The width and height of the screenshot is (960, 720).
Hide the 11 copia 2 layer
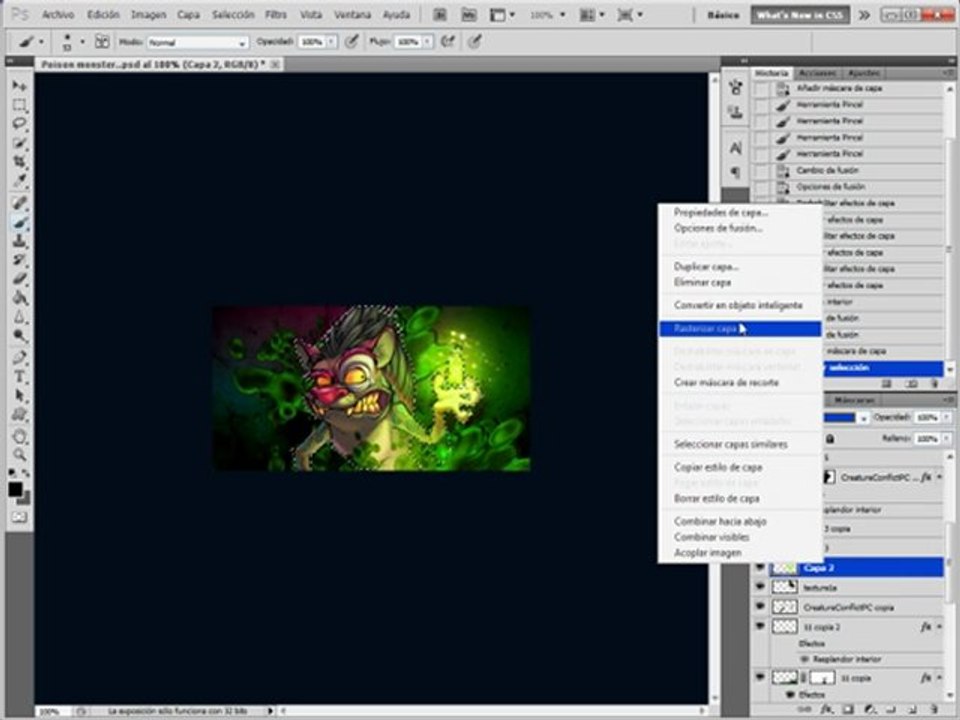pos(760,626)
